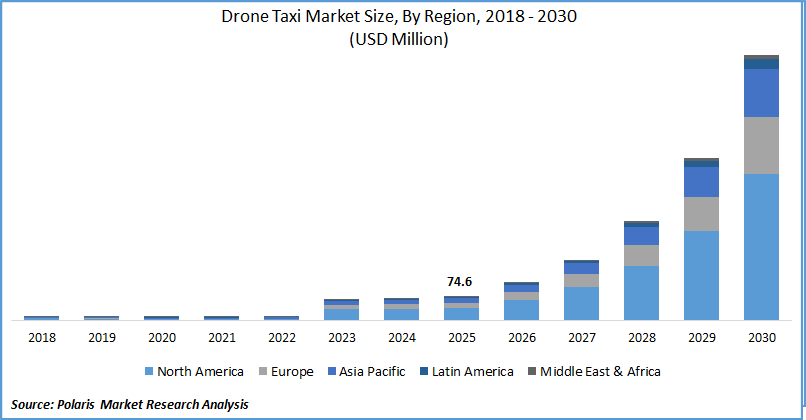The height and width of the screenshot is (420, 806).
Task: Click the North America legend color swatch
Action: click(x=149, y=371)
